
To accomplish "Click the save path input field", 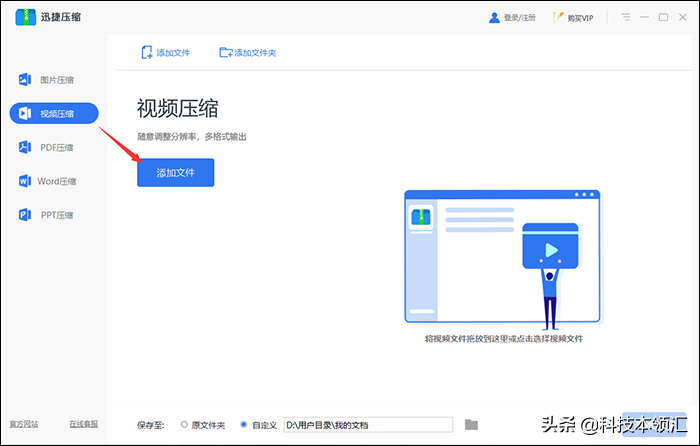I will pyautogui.click(x=368, y=425).
